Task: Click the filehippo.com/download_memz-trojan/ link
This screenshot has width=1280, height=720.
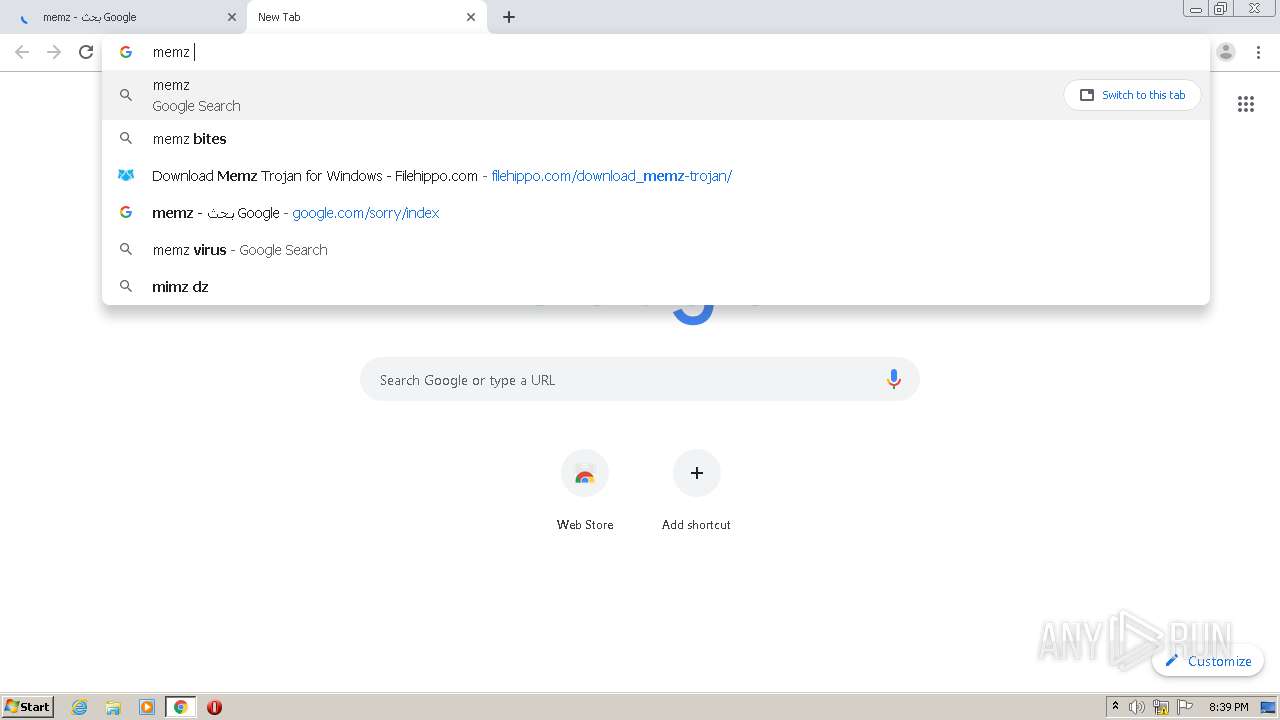Action: [612, 176]
